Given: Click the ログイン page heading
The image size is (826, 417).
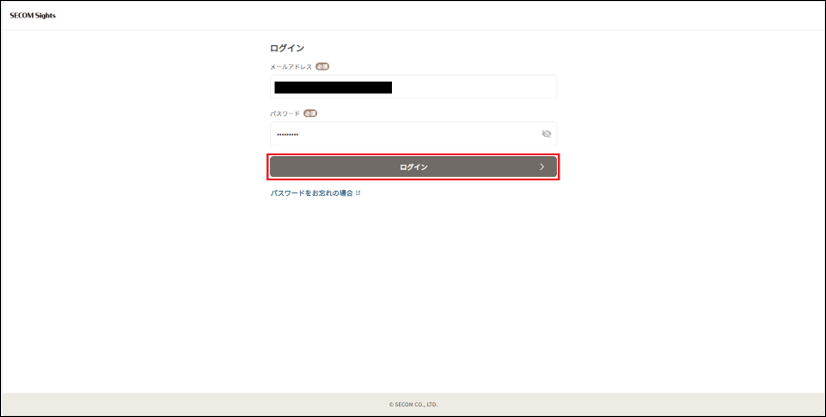Looking at the screenshot, I should click(287, 48).
